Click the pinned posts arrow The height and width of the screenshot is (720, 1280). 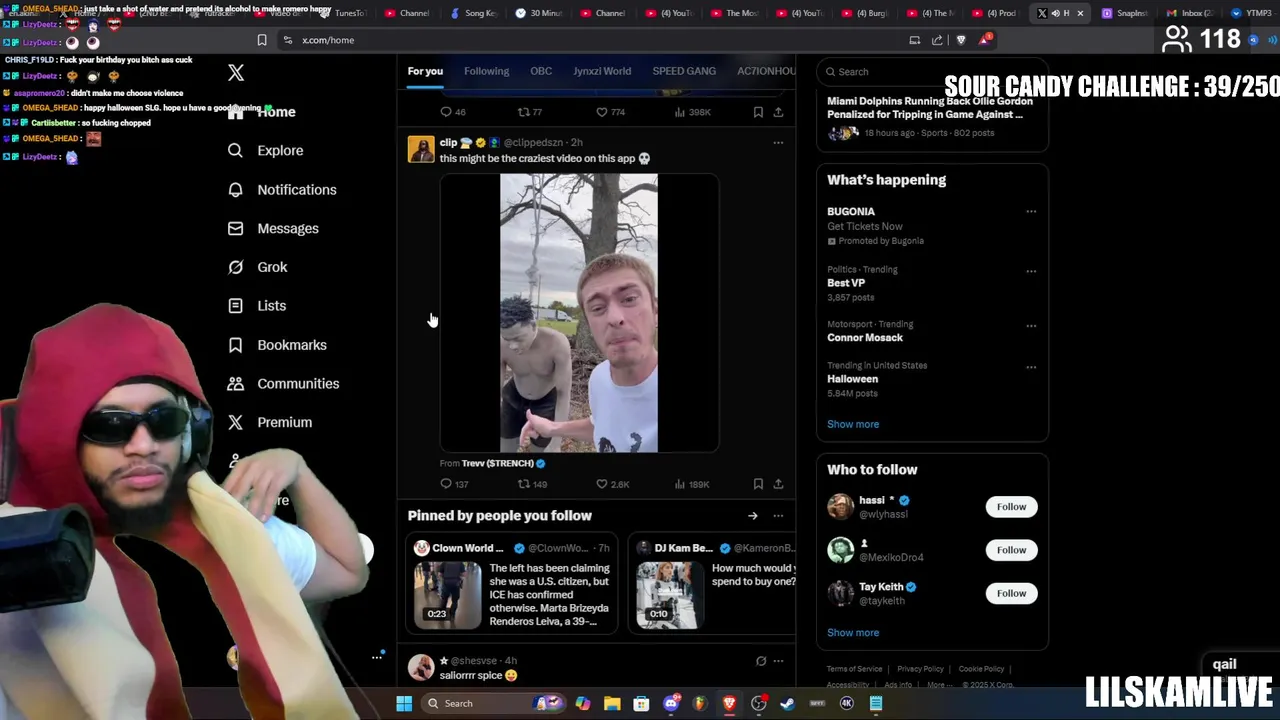click(x=753, y=516)
